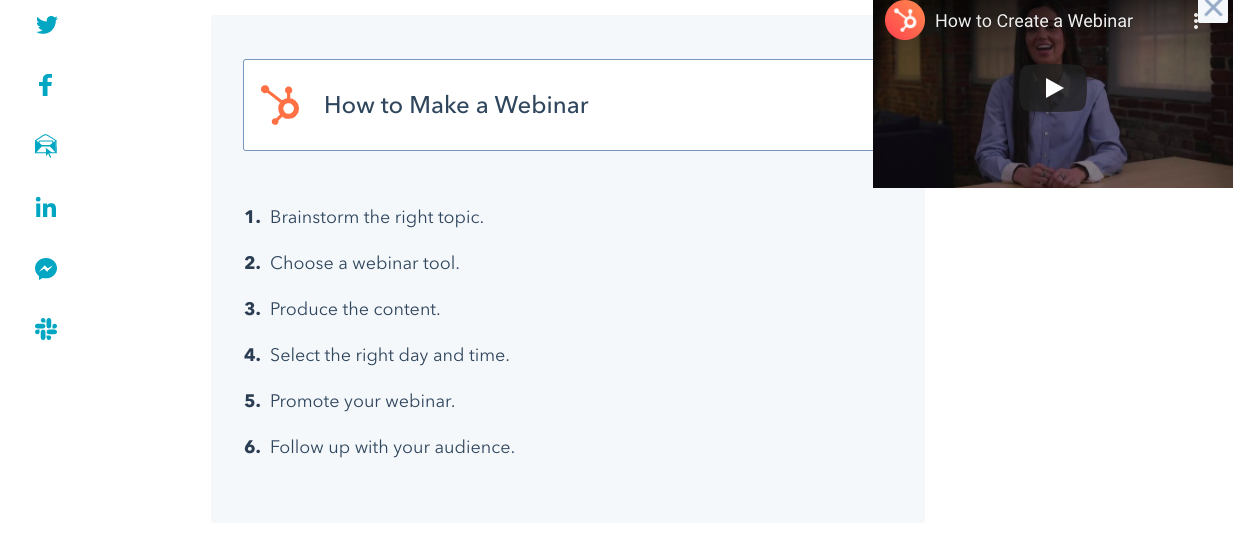
Task: Jump to 'Brainstorm the right topic' step
Action: click(x=376, y=217)
